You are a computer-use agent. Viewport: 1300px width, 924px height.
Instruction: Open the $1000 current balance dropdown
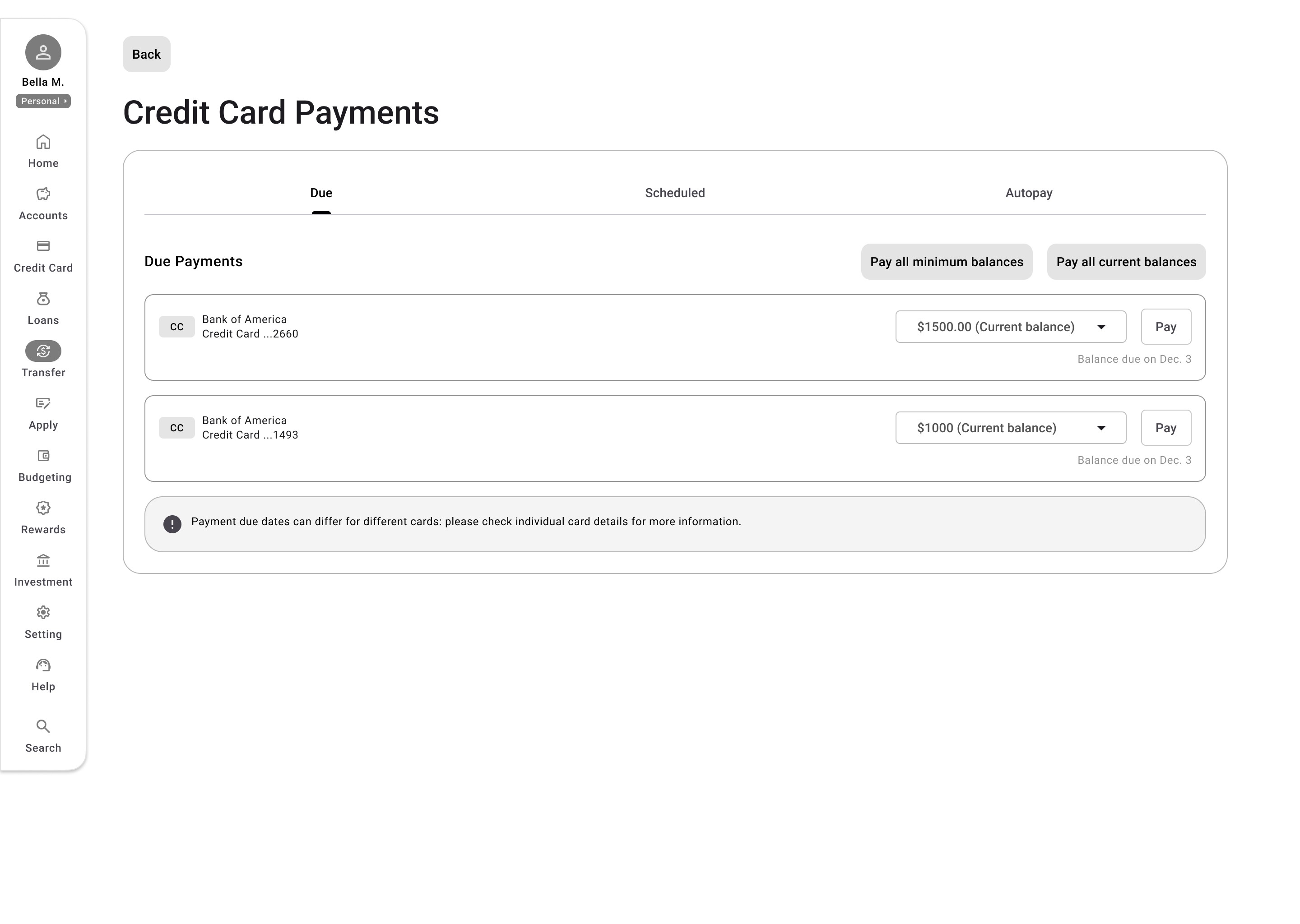(1010, 428)
